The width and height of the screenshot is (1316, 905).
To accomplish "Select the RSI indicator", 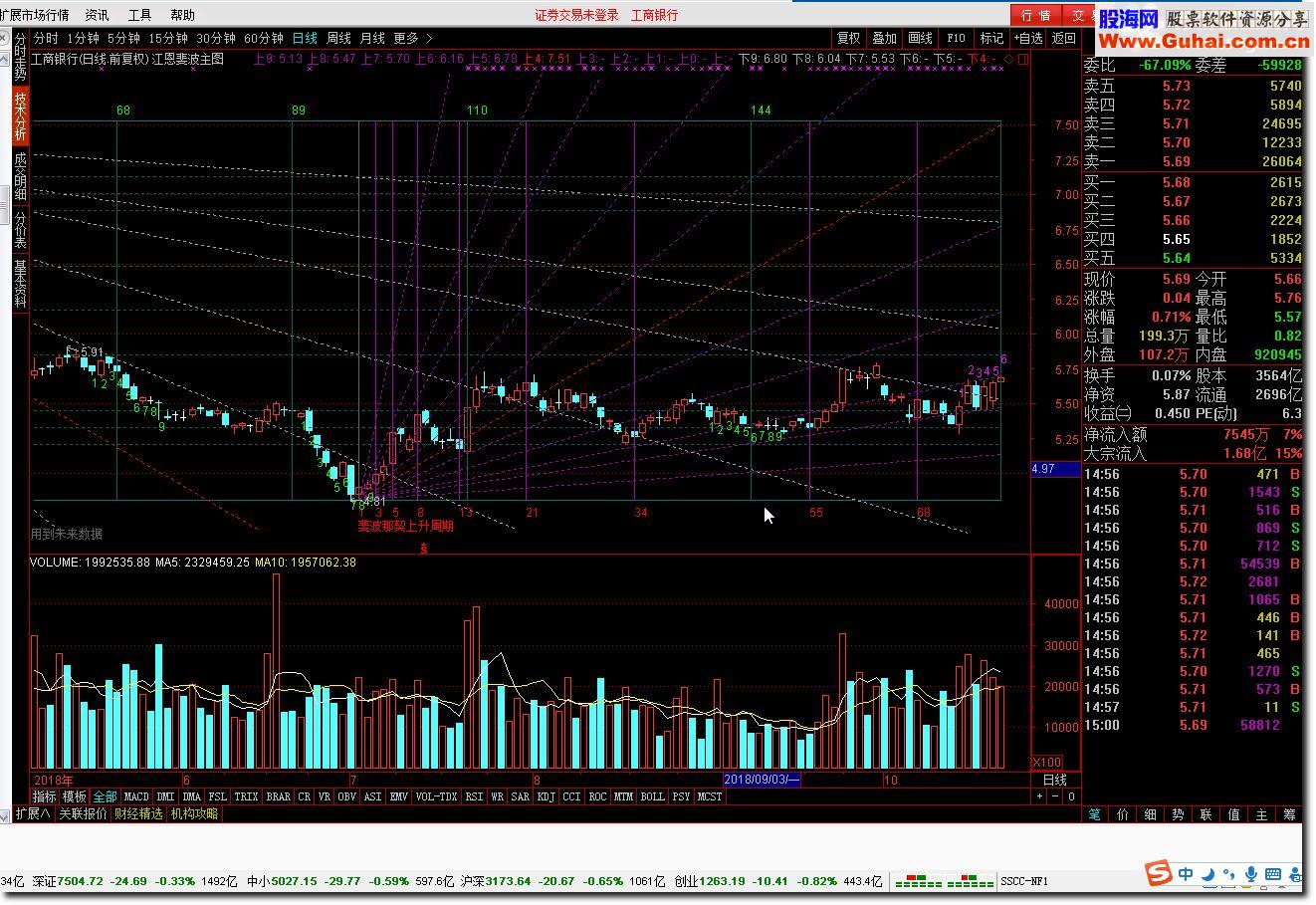I will coord(474,796).
